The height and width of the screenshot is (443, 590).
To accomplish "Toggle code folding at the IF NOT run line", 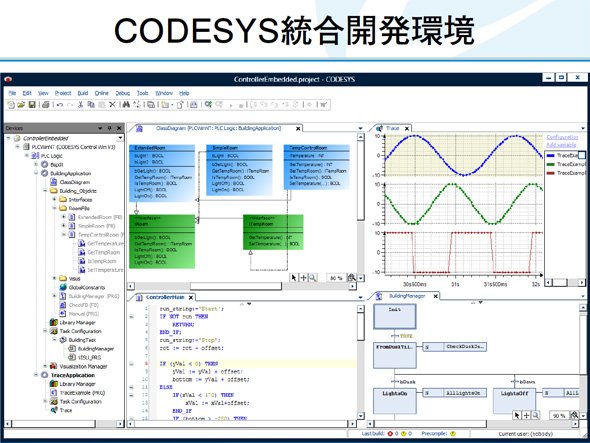I will pos(132,317).
